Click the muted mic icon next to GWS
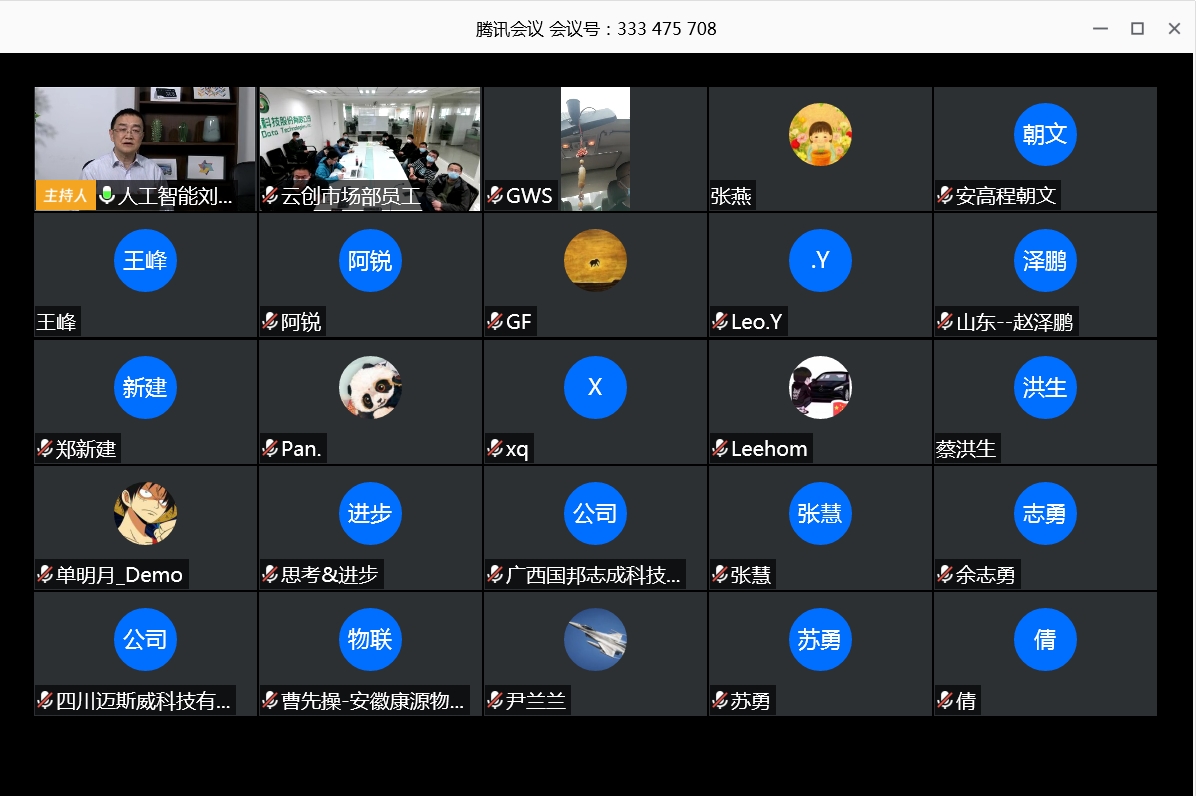This screenshot has width=1196, height=796. (x=494, y=196)
